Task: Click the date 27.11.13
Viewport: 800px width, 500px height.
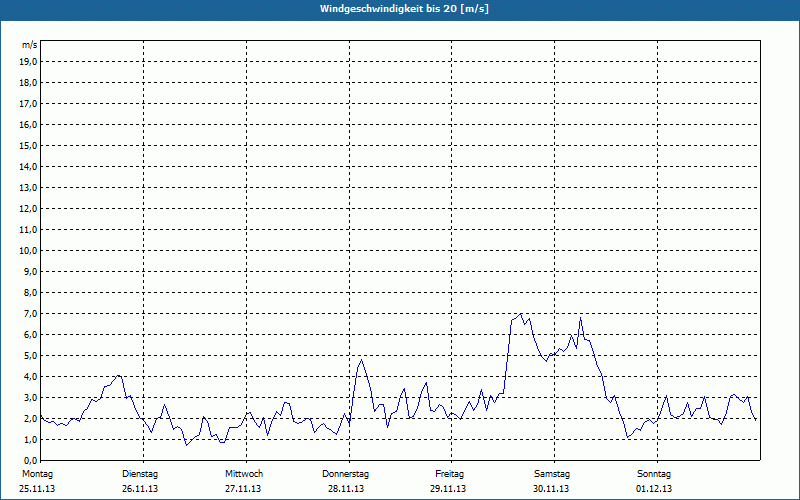Action: tap(243, 489)
